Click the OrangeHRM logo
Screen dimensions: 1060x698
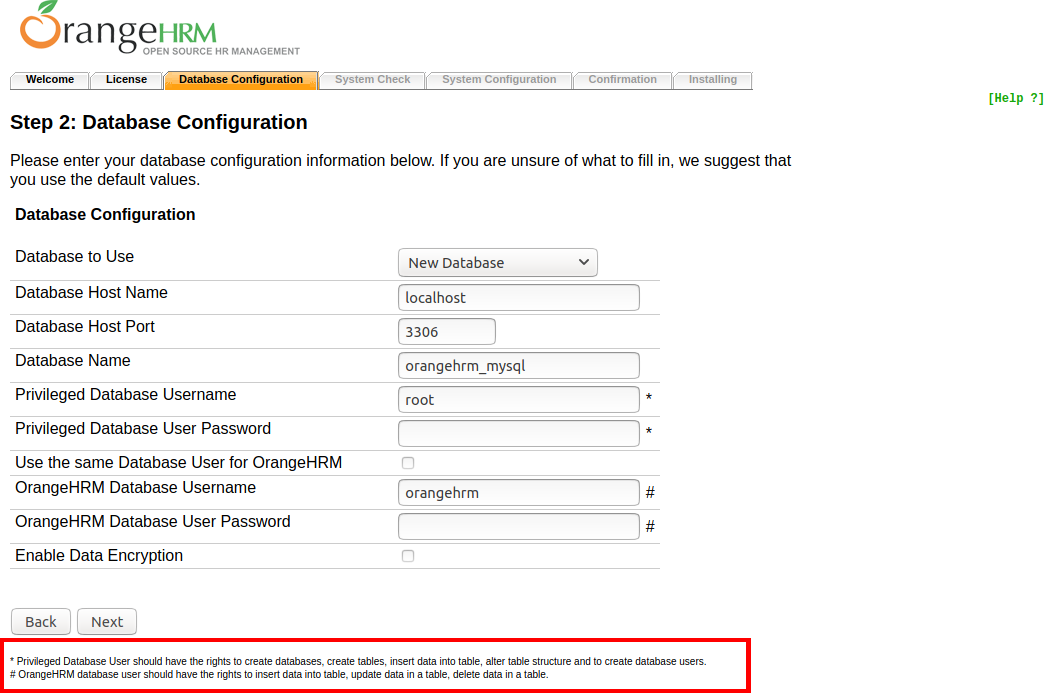click(160, 30)
